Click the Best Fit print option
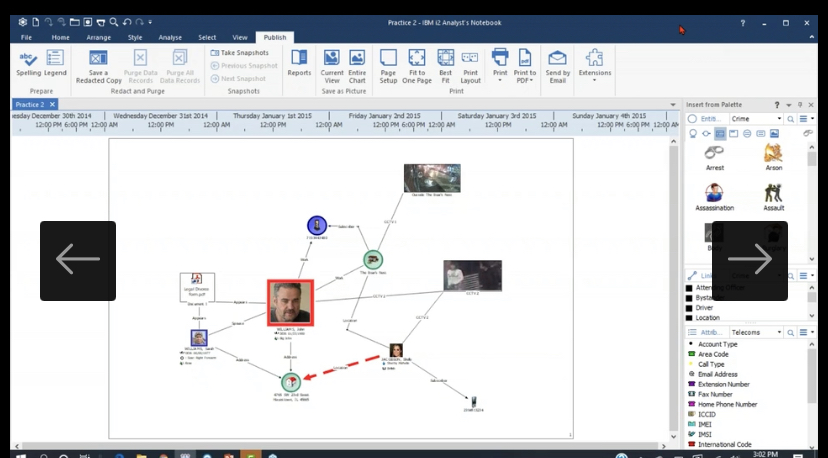Screen dimensions: 828x458 pyautogui.click(x=446, y=67)
